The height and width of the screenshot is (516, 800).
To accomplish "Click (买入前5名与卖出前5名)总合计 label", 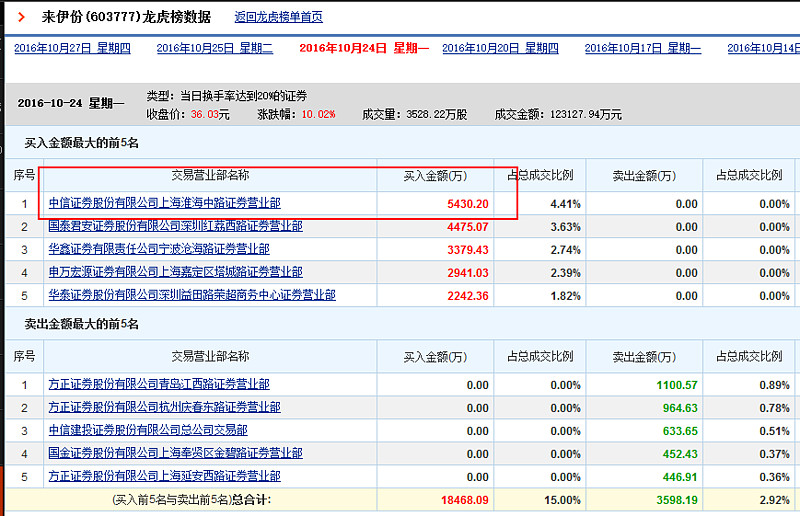I will click(x=192, y=500).
